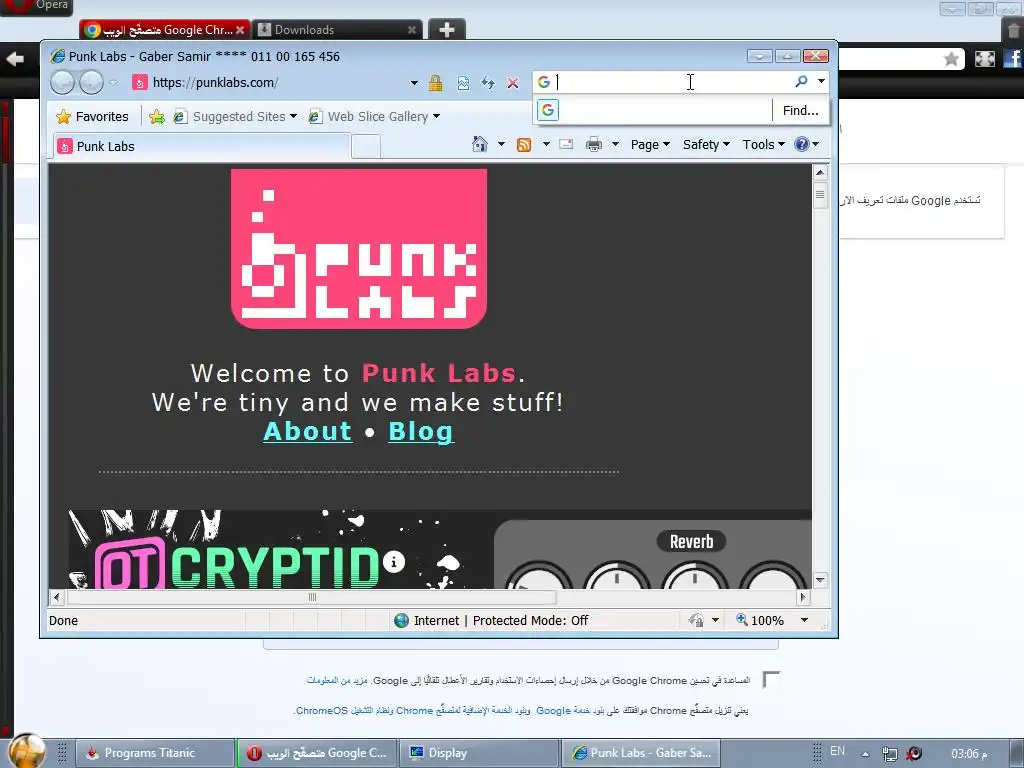Open the Display taskbar item
This screenshot has width=1024, height=768.
tap(479, 753)
